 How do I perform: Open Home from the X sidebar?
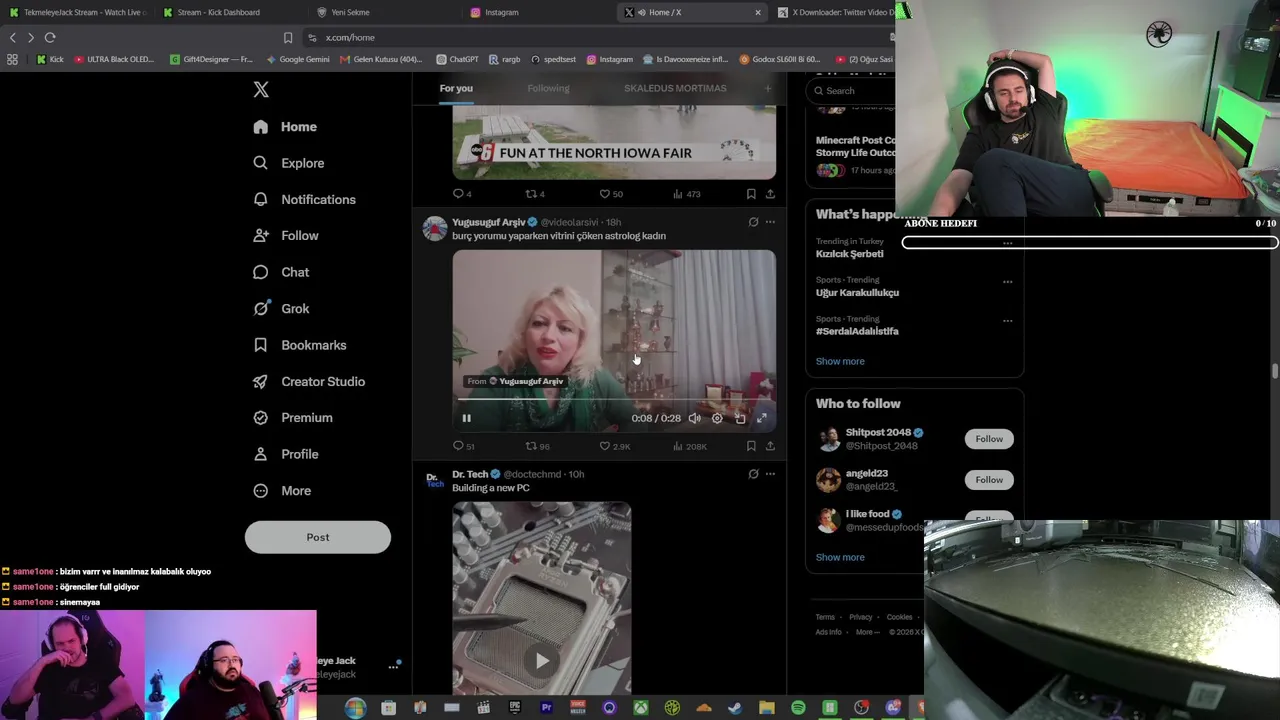pos(285,127)
